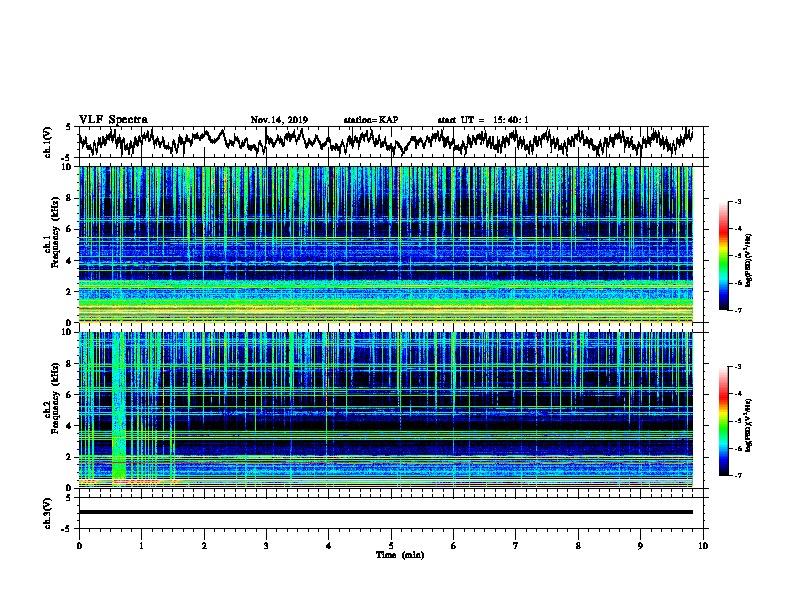Click the "6" kHz tick on ch.1 frequency axis
Image resolution: width=792 pixels, height=612 pixels.
coord(70,229)
